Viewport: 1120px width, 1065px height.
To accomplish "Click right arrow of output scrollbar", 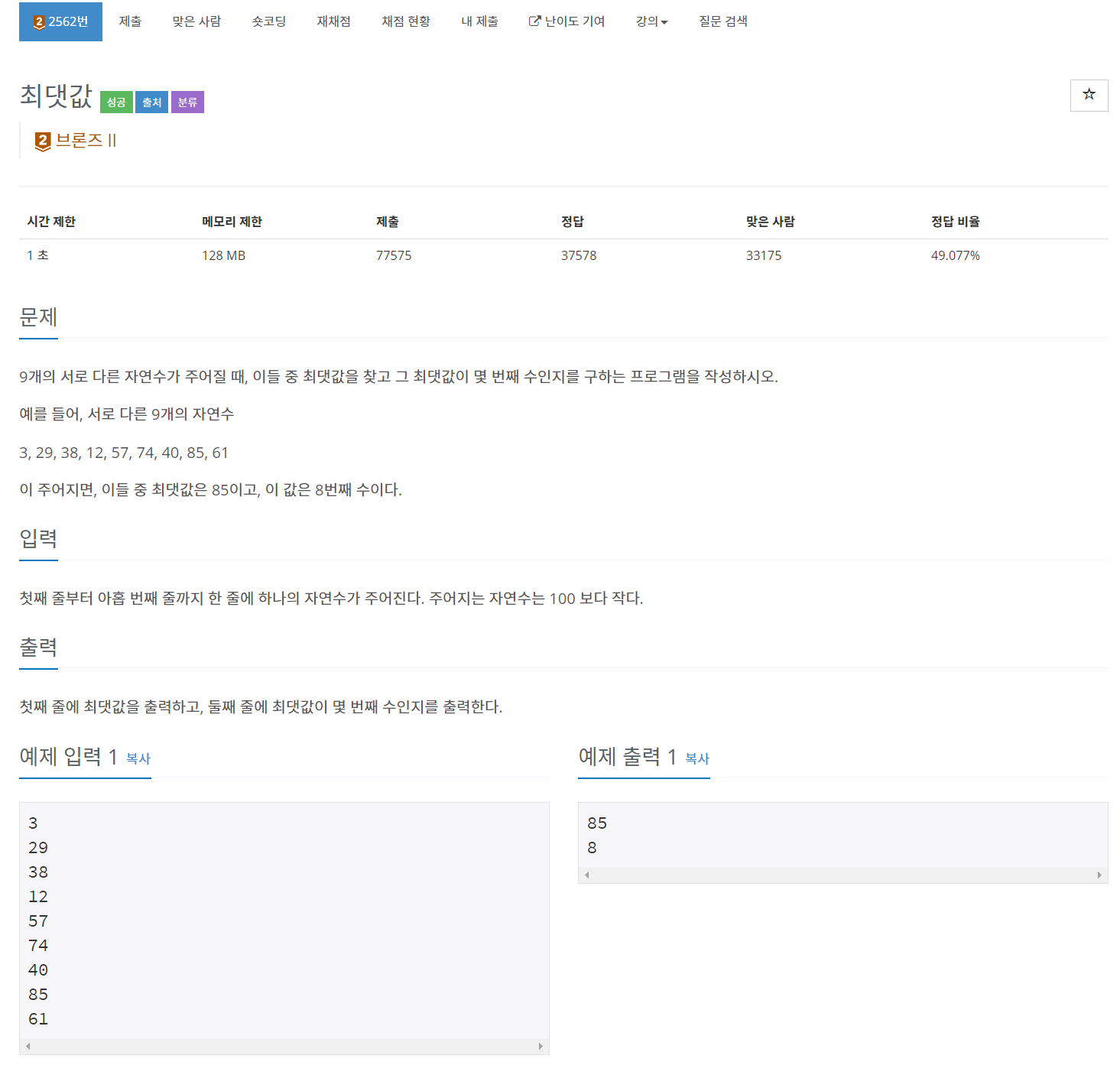I will click(x=1099, y=875).
